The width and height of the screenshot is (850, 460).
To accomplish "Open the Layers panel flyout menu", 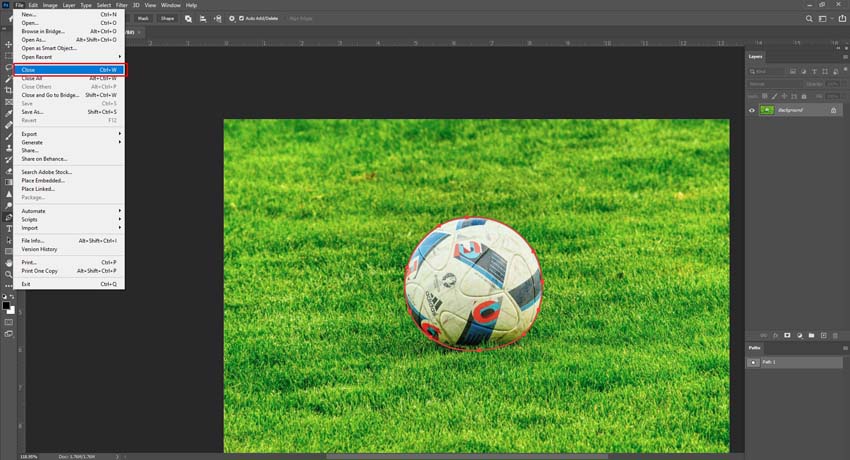I will pyautogui.click(x=845, y=56).
